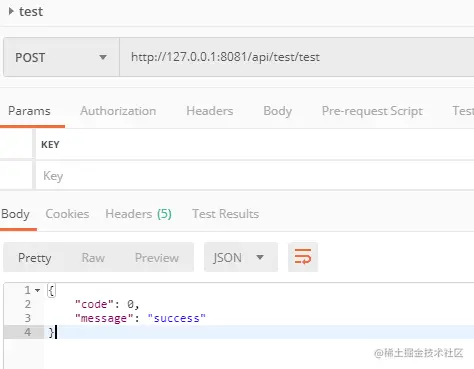
Task: Click the Key parameter input field
Action: tap(255, 175)
